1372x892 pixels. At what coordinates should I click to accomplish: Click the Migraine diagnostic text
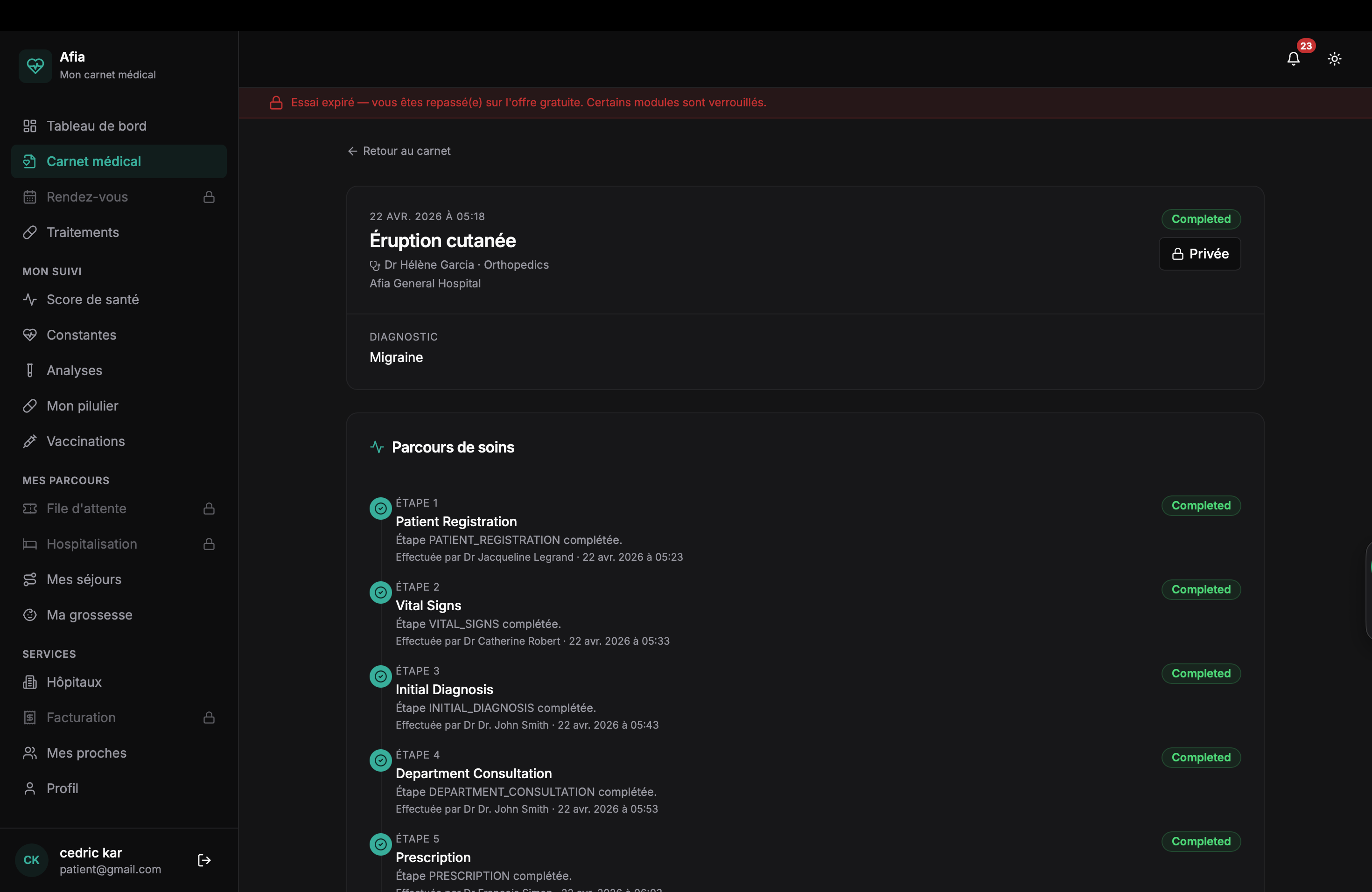tap(396, 357)
